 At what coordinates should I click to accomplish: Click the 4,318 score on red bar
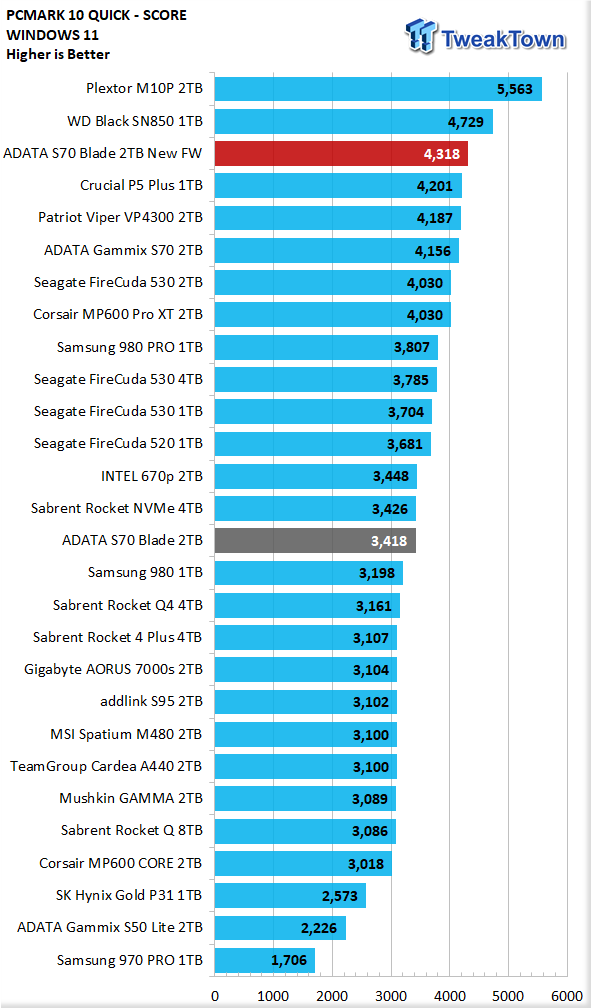(442, 154)
